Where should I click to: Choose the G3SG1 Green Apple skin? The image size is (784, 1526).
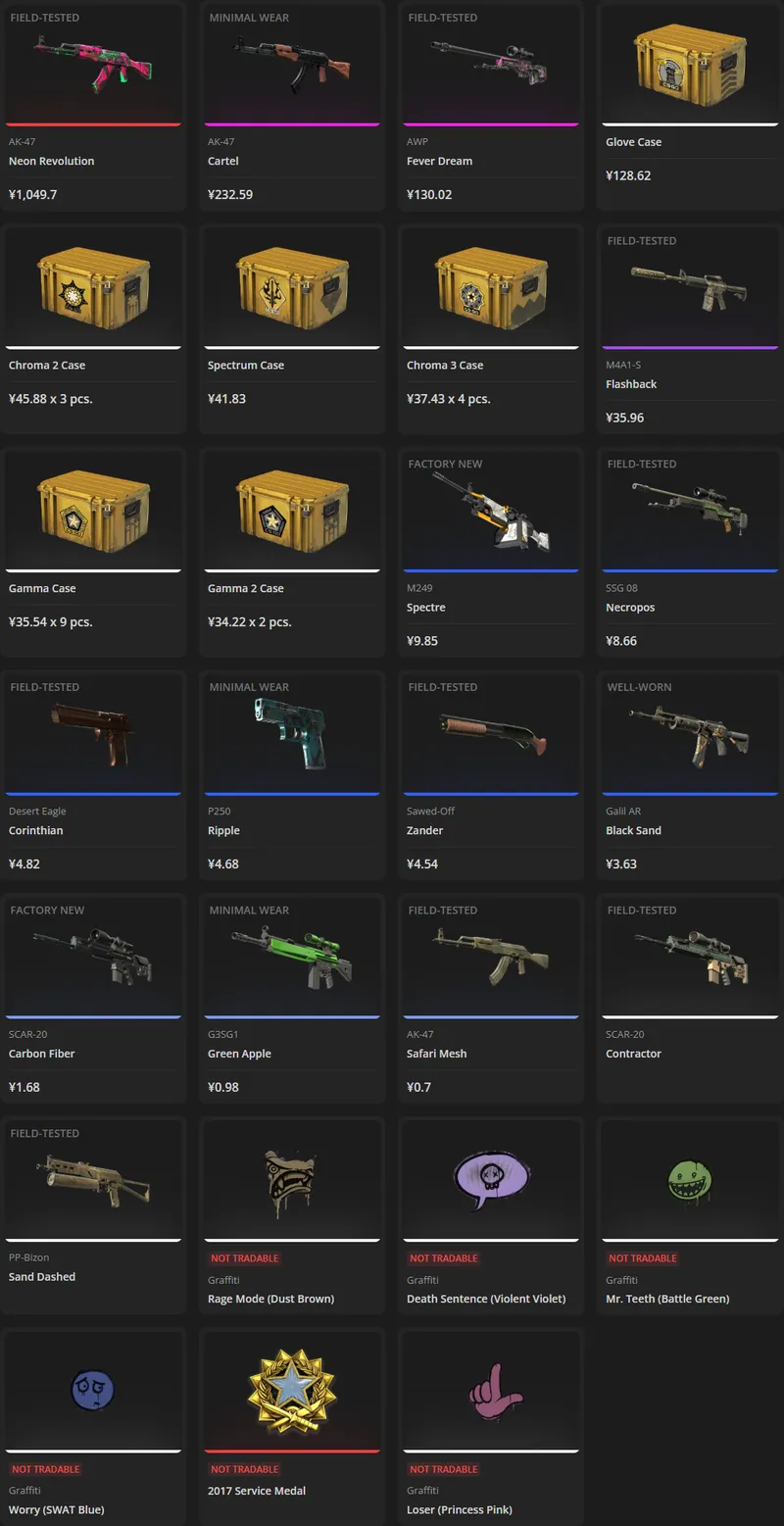(x=291, y=999)
